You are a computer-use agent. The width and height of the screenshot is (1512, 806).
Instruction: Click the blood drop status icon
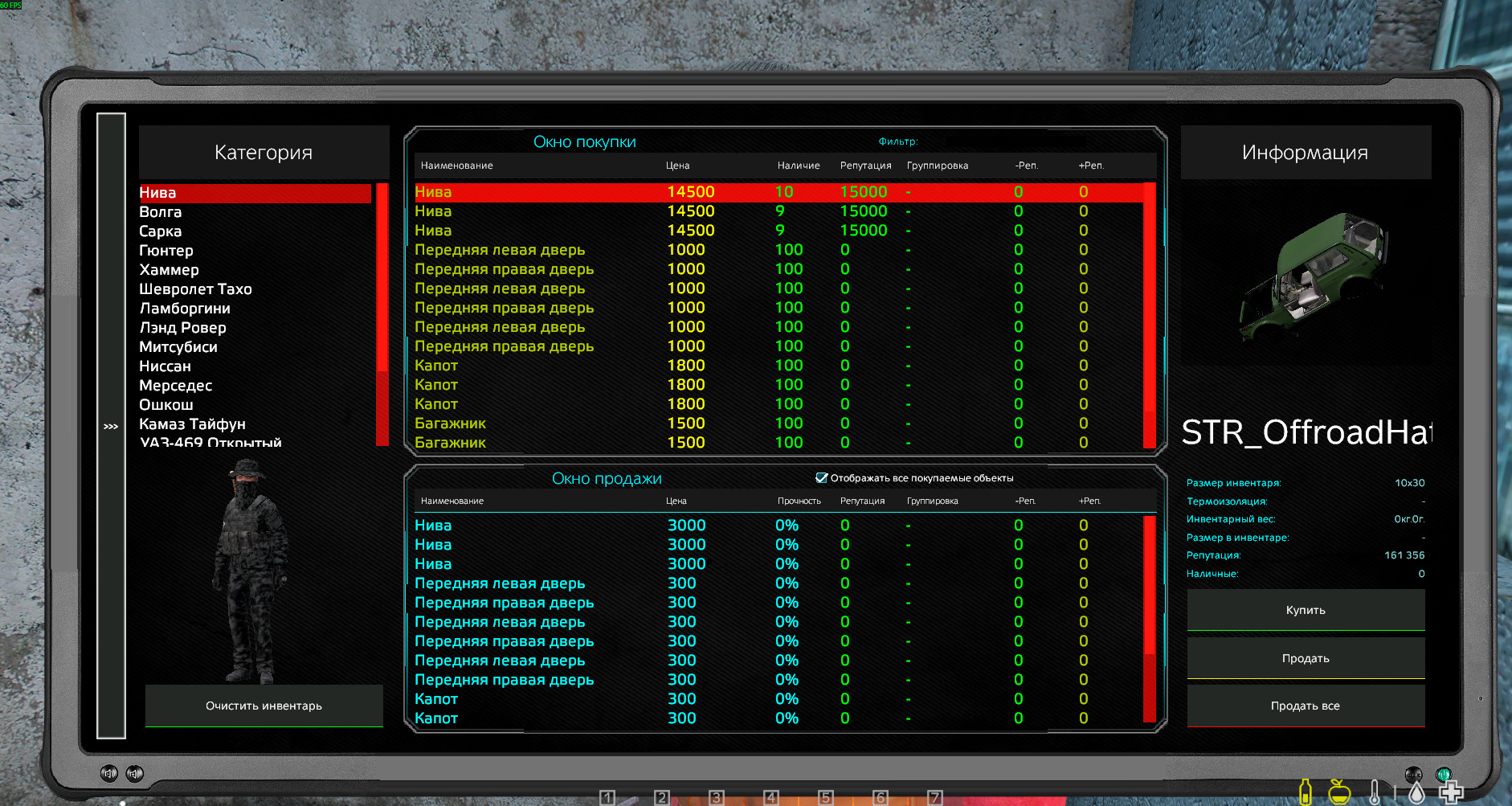tap(1416, 792)
